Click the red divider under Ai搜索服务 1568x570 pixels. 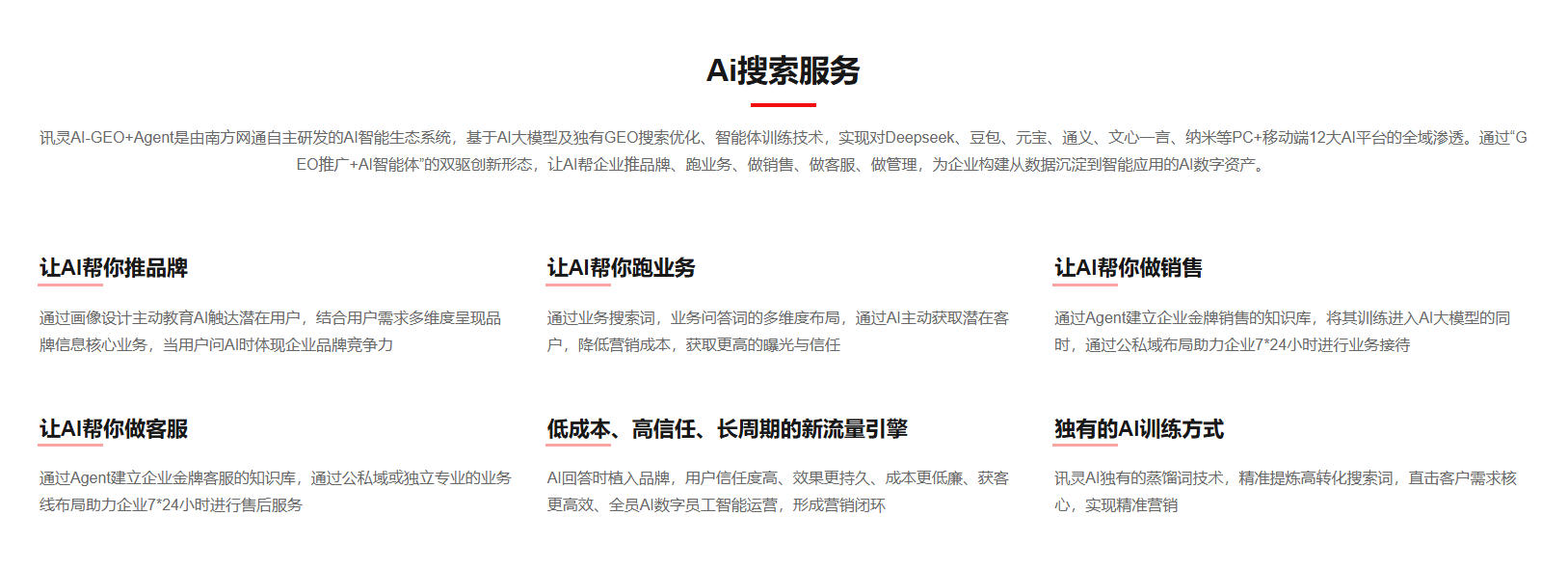tap(783, 104)
